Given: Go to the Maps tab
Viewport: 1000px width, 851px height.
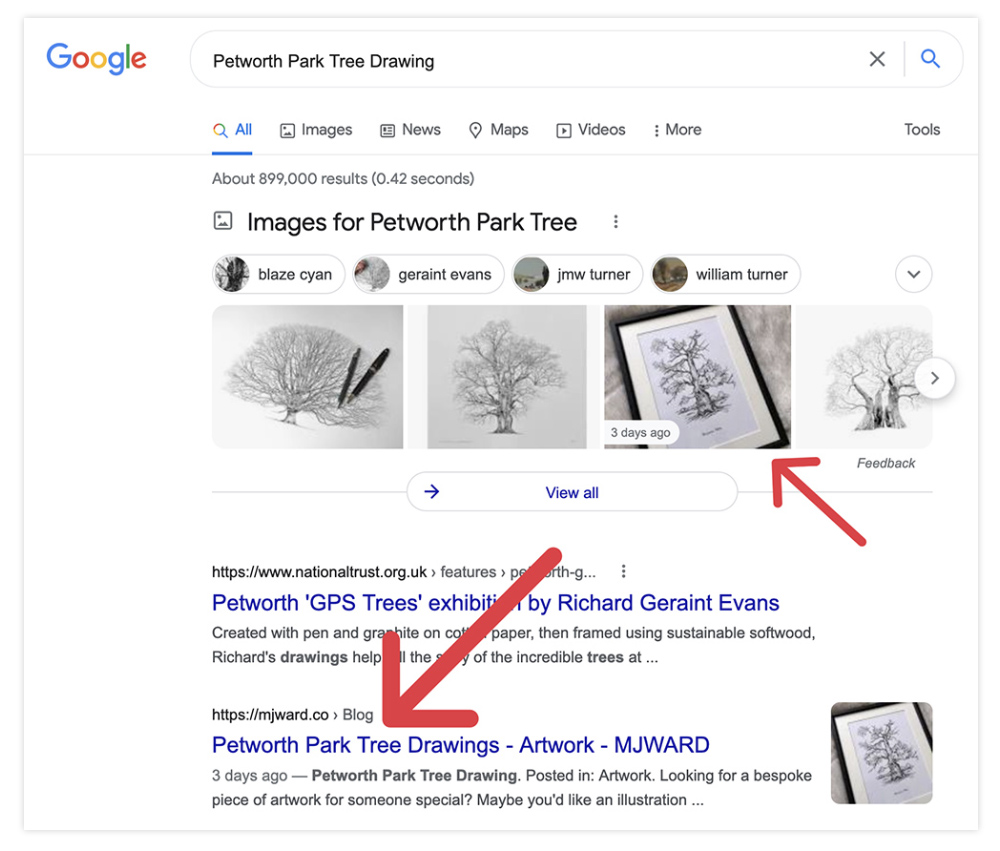Looking at the screenshot, I should [x=498, y=130].
